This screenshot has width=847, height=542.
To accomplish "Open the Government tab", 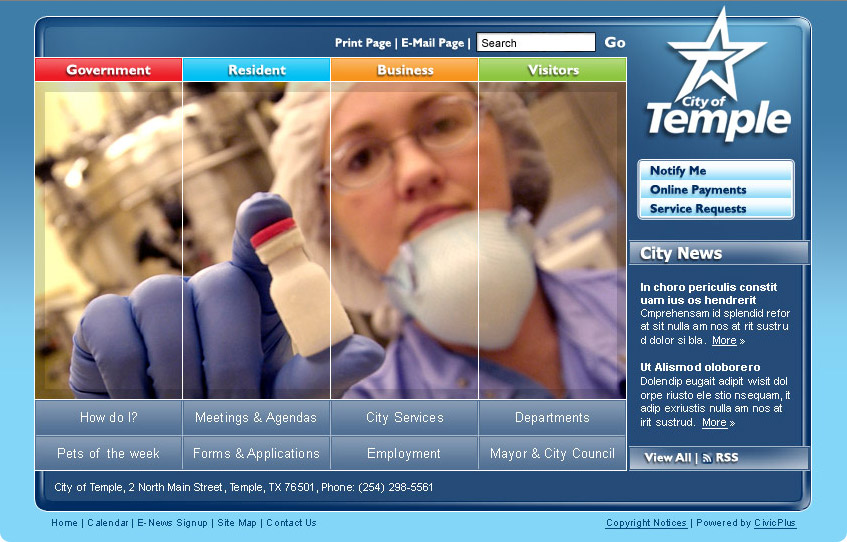I will coord(108,70).
